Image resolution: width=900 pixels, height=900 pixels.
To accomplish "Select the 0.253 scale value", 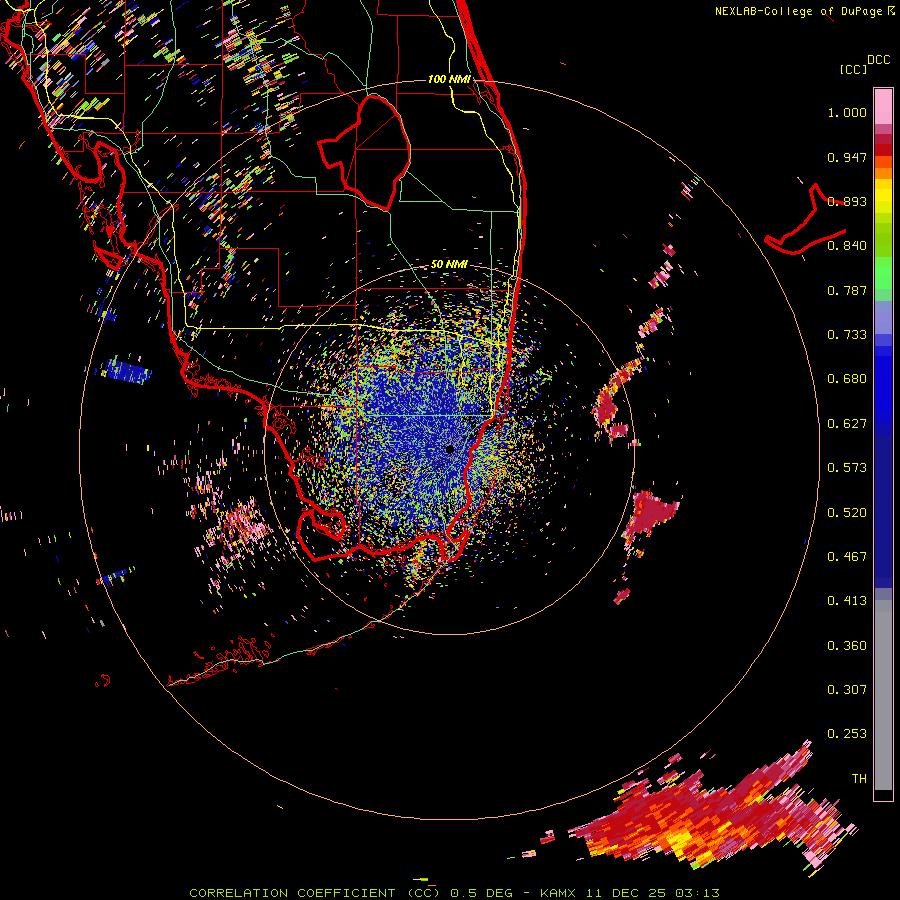I will 847,734.
